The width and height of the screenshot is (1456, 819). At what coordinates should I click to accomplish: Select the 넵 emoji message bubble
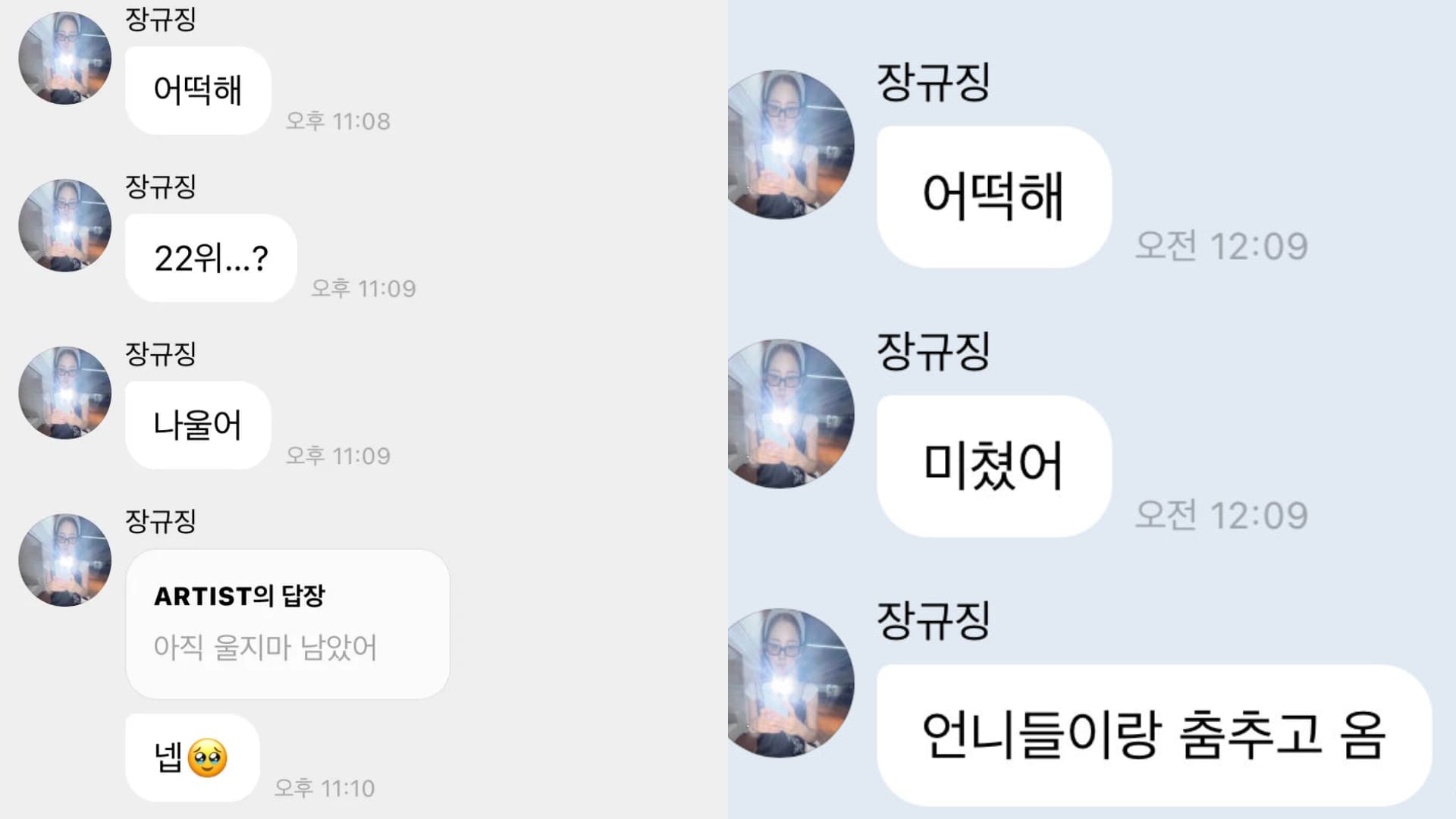(x=193, y=758)
